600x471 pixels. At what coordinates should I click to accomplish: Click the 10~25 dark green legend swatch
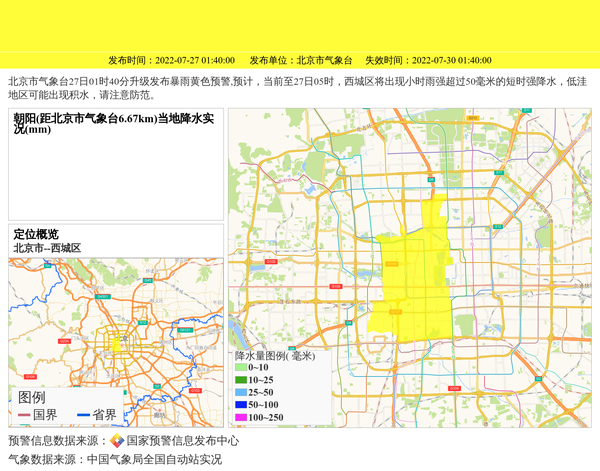click(x=240, y=380)
